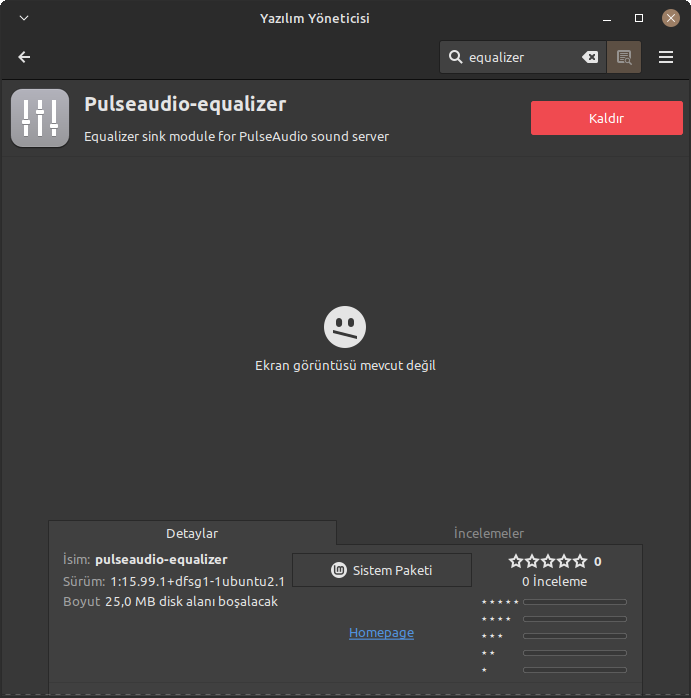Open the Homepage link

point(381,633)
